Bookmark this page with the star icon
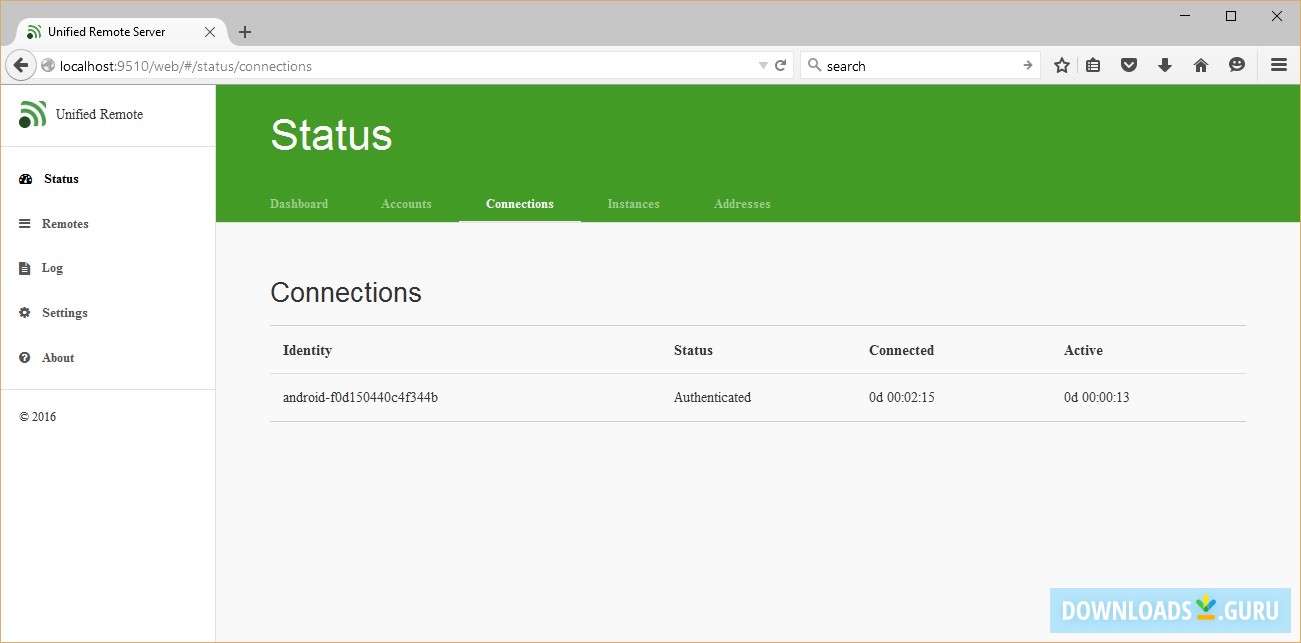The width and height of the screenshot is (1301, 643). [x=1062, y=65]
